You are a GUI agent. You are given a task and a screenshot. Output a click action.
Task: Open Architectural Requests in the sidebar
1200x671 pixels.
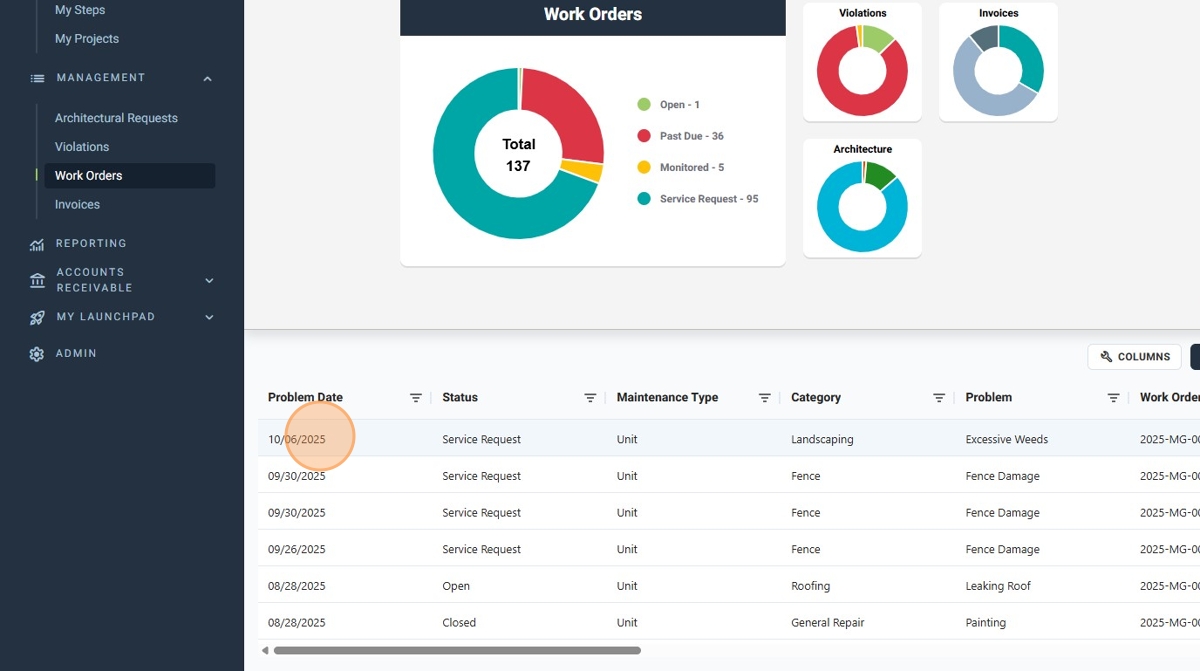[116, 118]
